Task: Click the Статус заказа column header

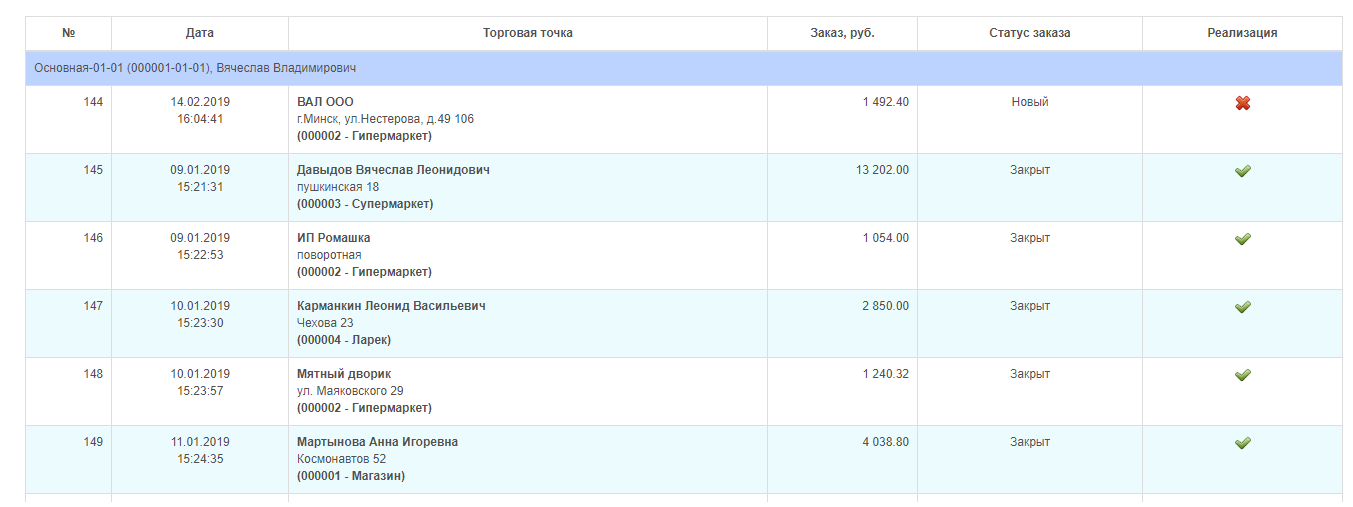Action: tap(1029, 33)
